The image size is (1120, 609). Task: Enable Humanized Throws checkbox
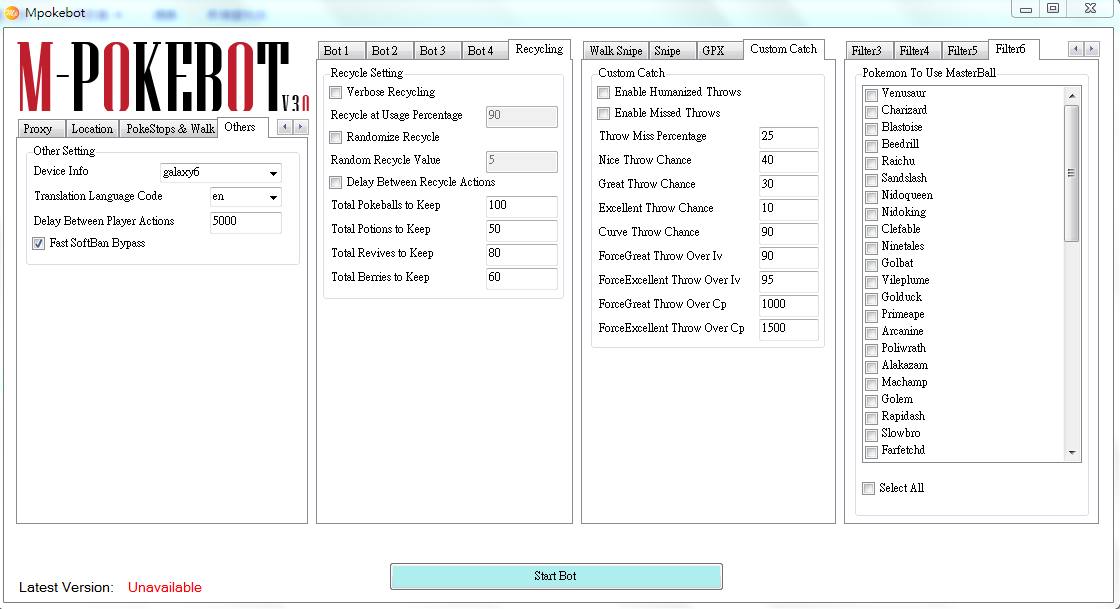[604, 92]
